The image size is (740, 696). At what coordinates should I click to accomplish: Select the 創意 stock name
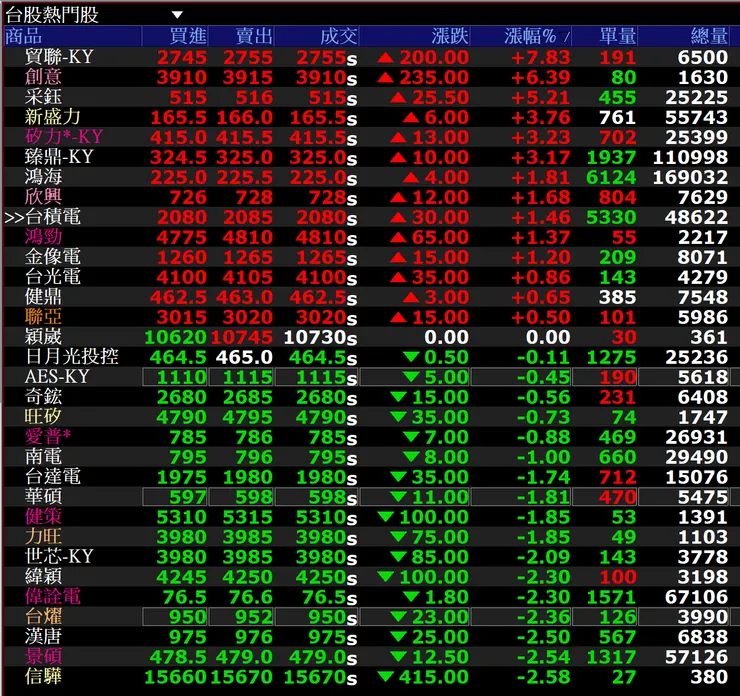(43, 76)
